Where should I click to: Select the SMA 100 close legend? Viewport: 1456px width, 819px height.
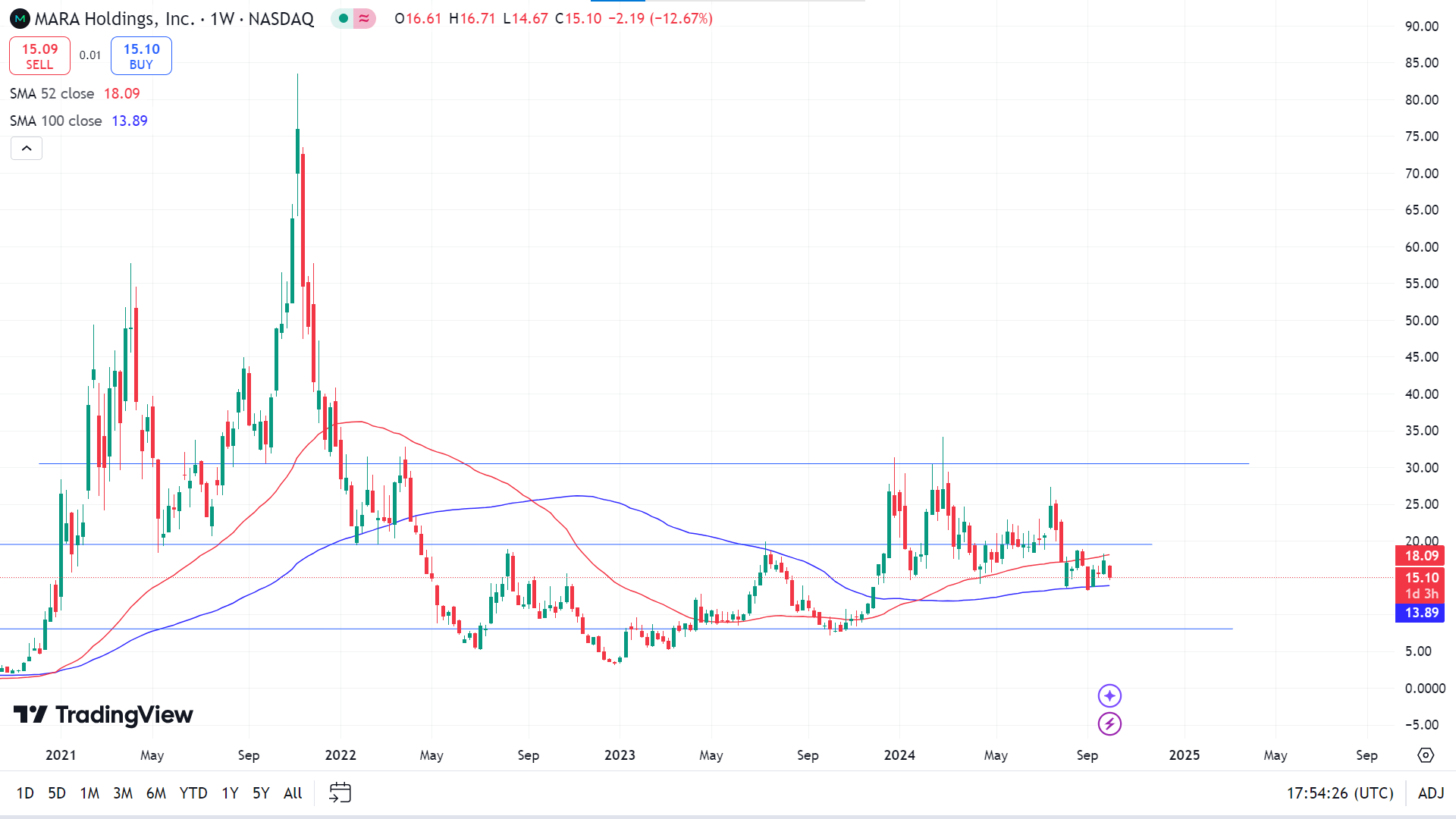coord(56,121)
